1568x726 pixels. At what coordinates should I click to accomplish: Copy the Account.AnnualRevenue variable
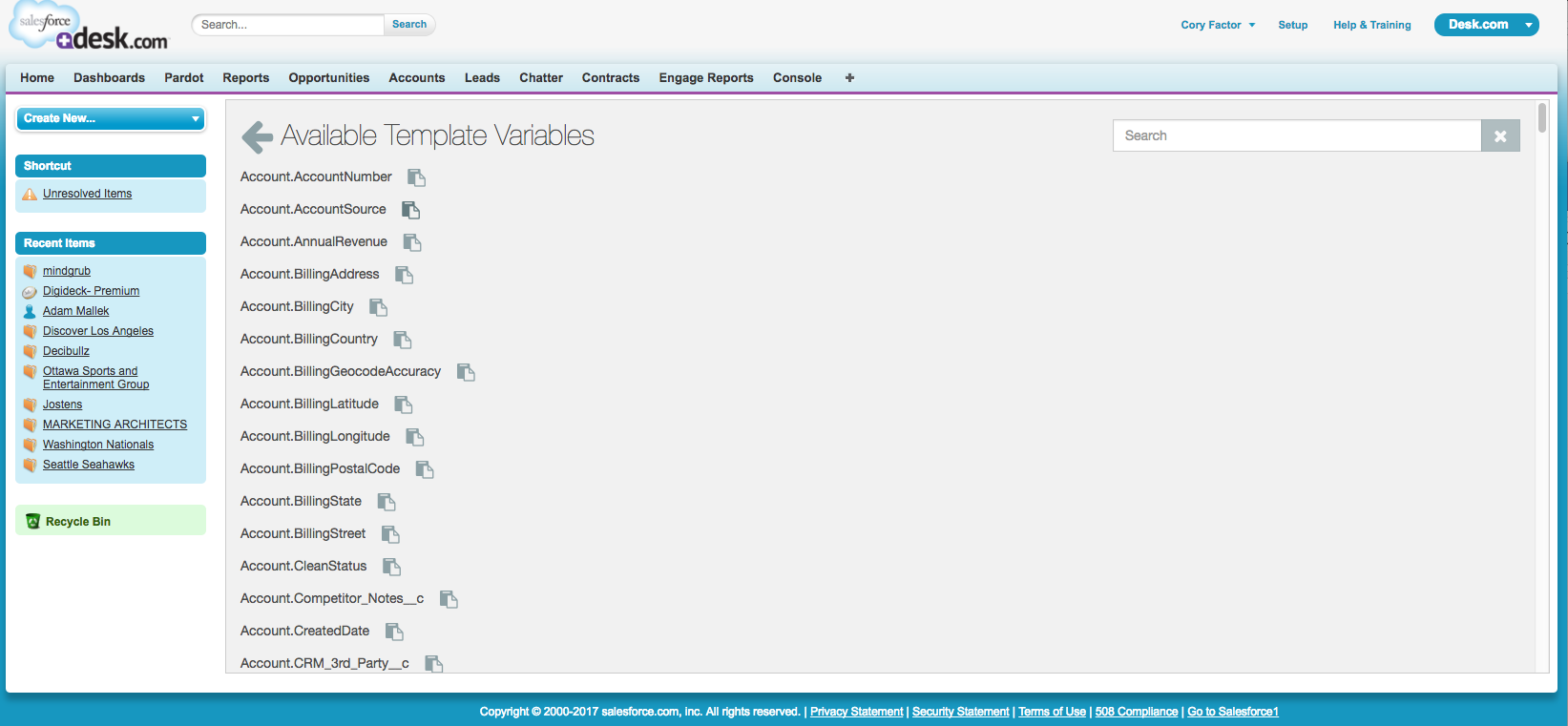tap(412, 242)
